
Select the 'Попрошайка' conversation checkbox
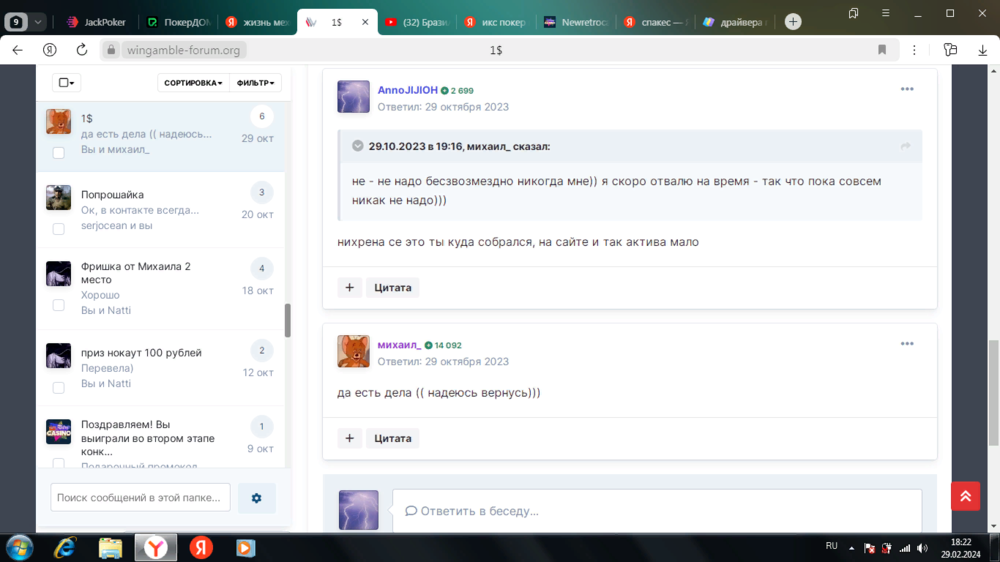58,229
